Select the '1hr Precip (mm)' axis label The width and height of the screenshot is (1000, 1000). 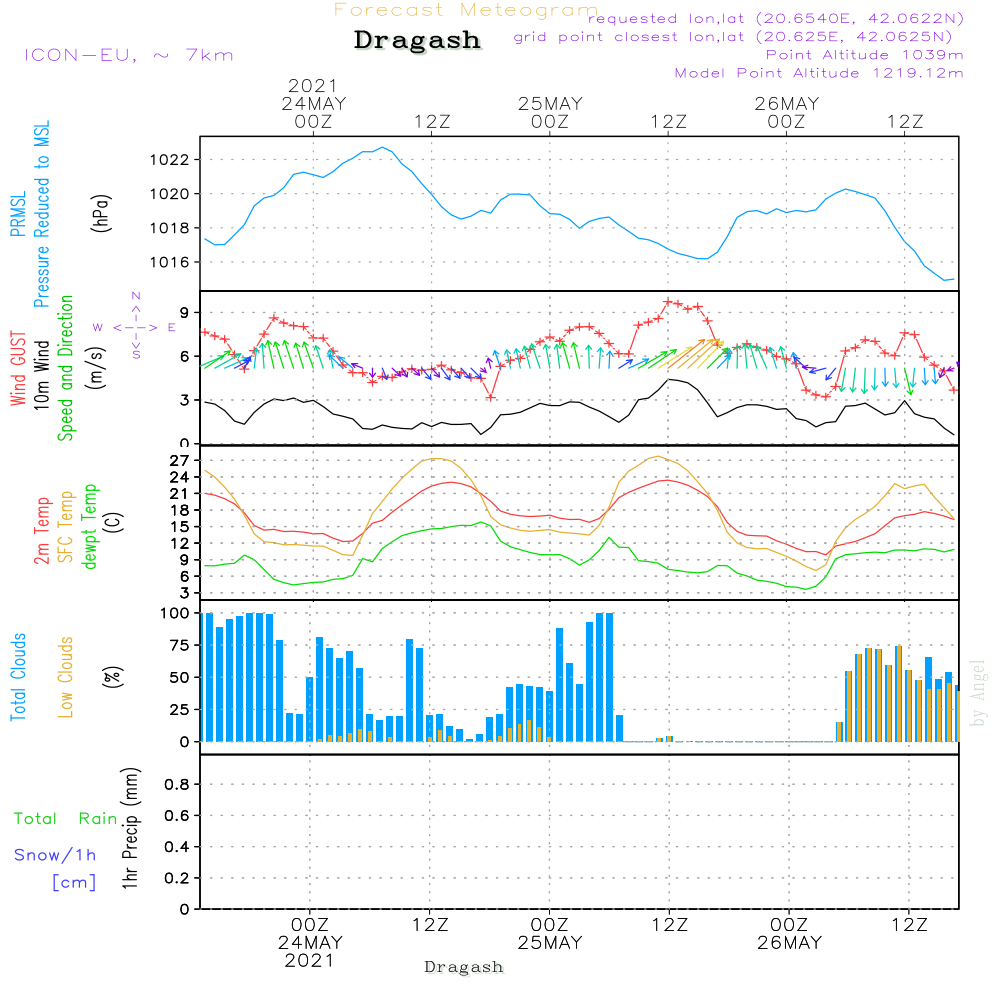click(x=130, y=828)
